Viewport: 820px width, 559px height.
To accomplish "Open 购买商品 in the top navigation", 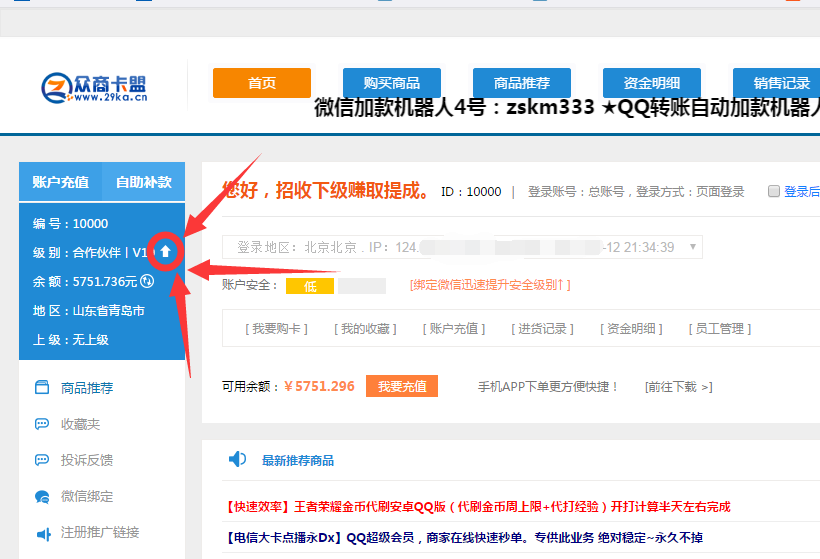I will pos(392,83).
